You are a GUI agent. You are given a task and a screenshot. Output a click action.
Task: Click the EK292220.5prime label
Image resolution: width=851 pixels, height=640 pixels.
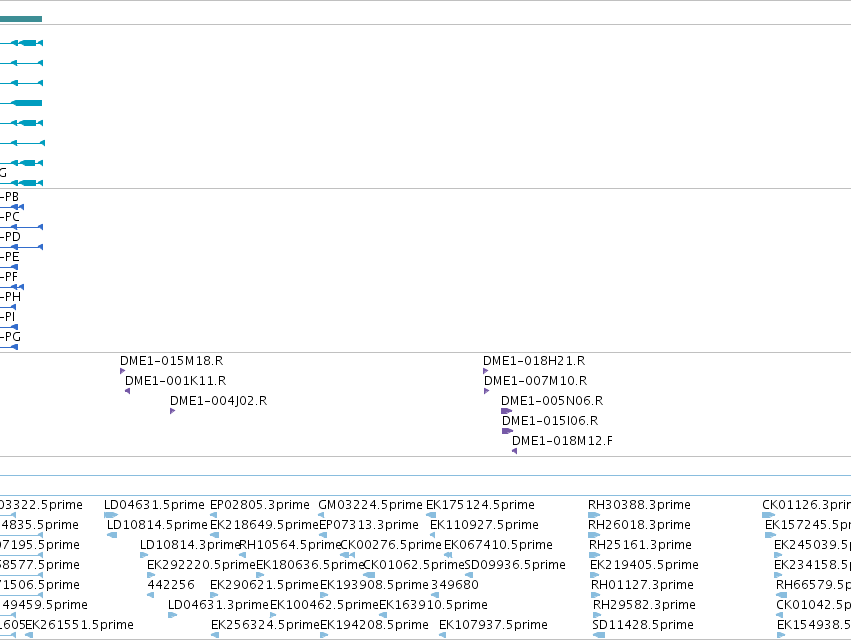201,565
